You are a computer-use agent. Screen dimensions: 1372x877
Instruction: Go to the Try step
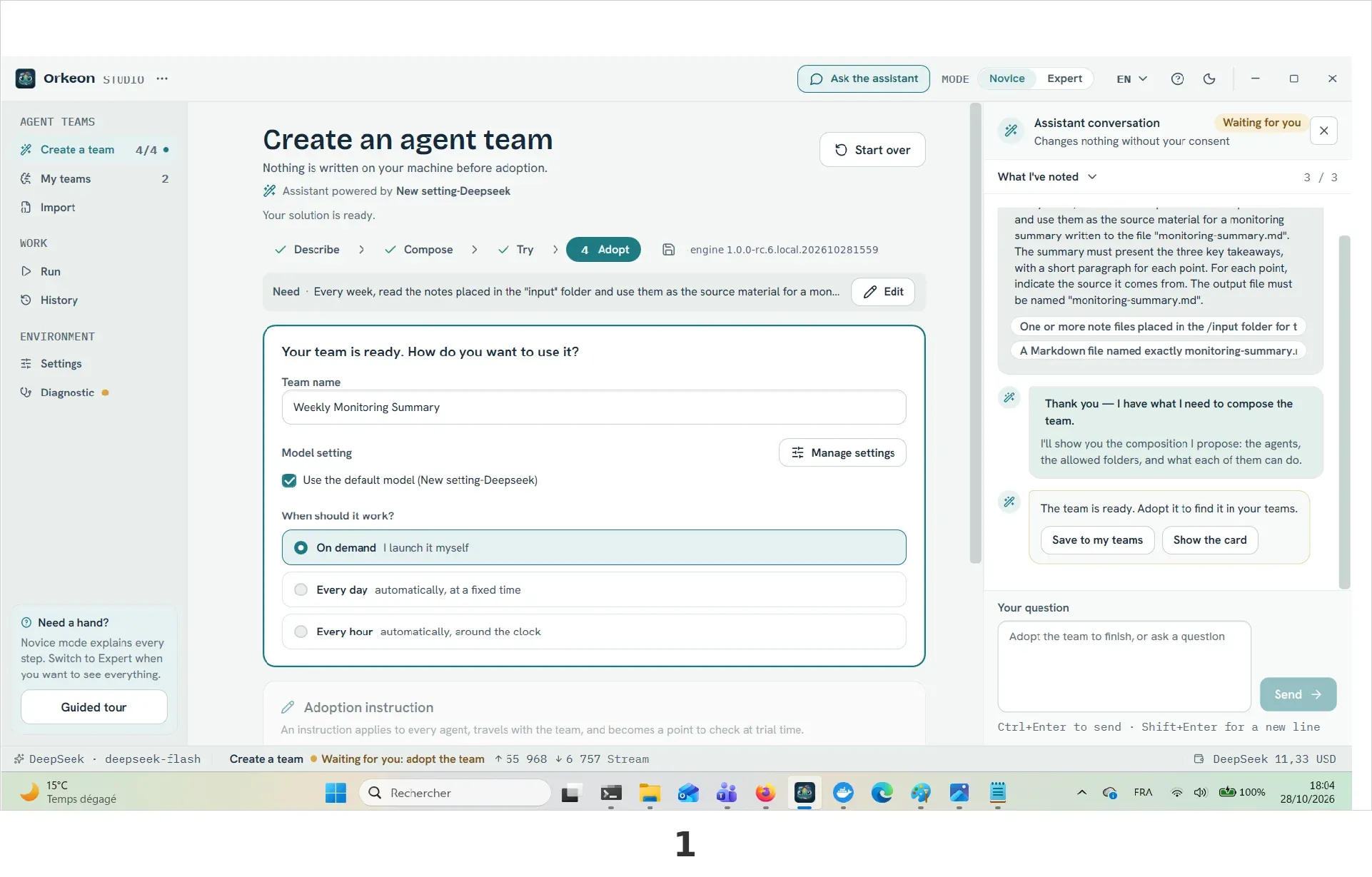(x=515, y=250)
